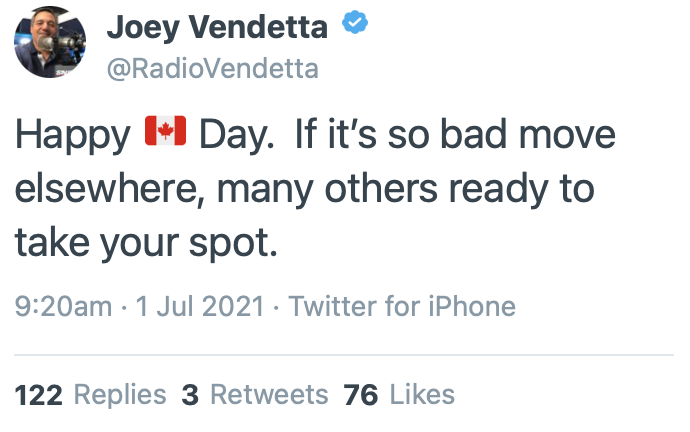This screenshot has width=690, height=432.
Task: Select the 1 Jul 2021 date
Action: (200, 306)
